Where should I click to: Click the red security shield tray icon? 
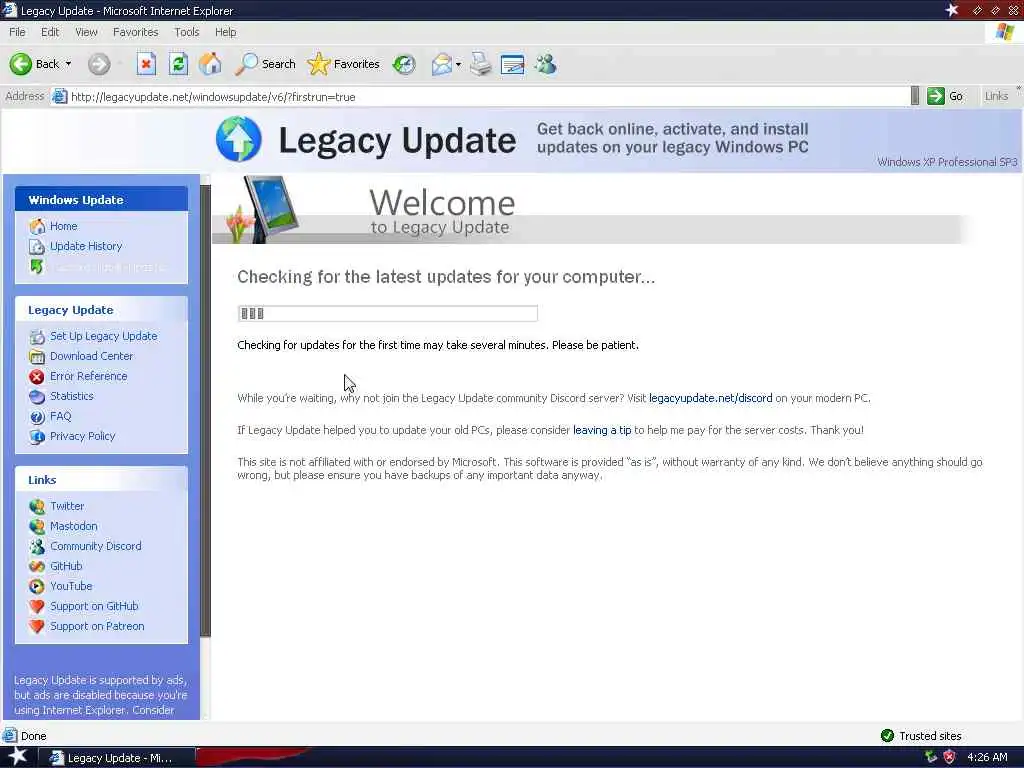pos(949,758)
